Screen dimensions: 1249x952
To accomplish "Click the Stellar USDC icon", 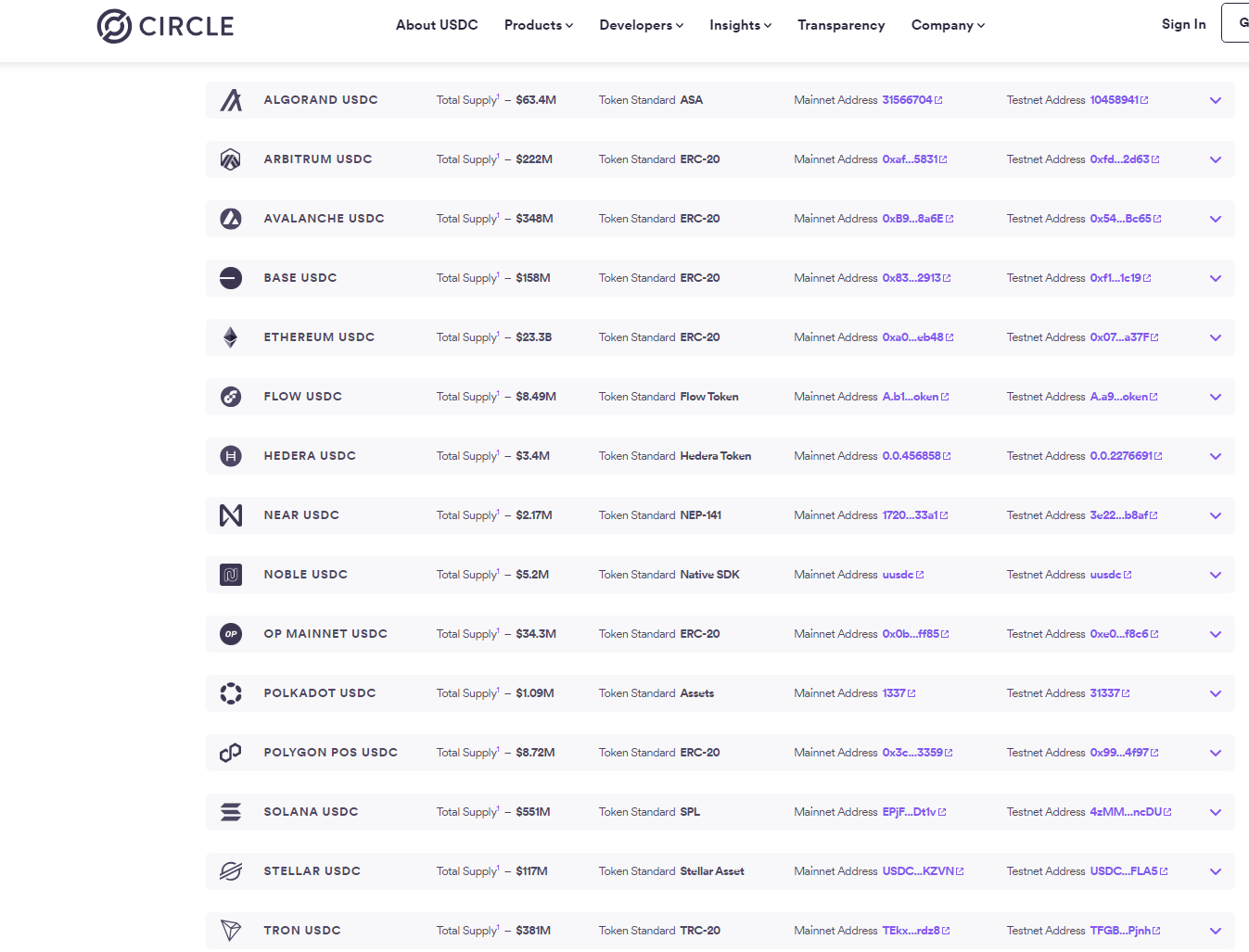I will [231, 871].
